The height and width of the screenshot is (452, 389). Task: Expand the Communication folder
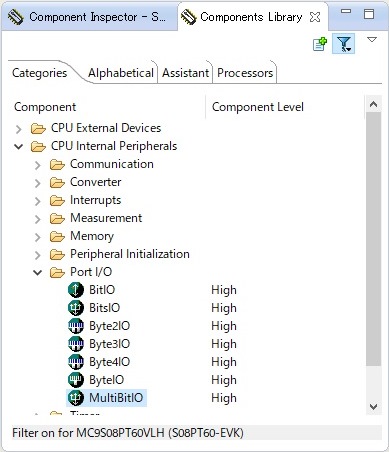38,164
